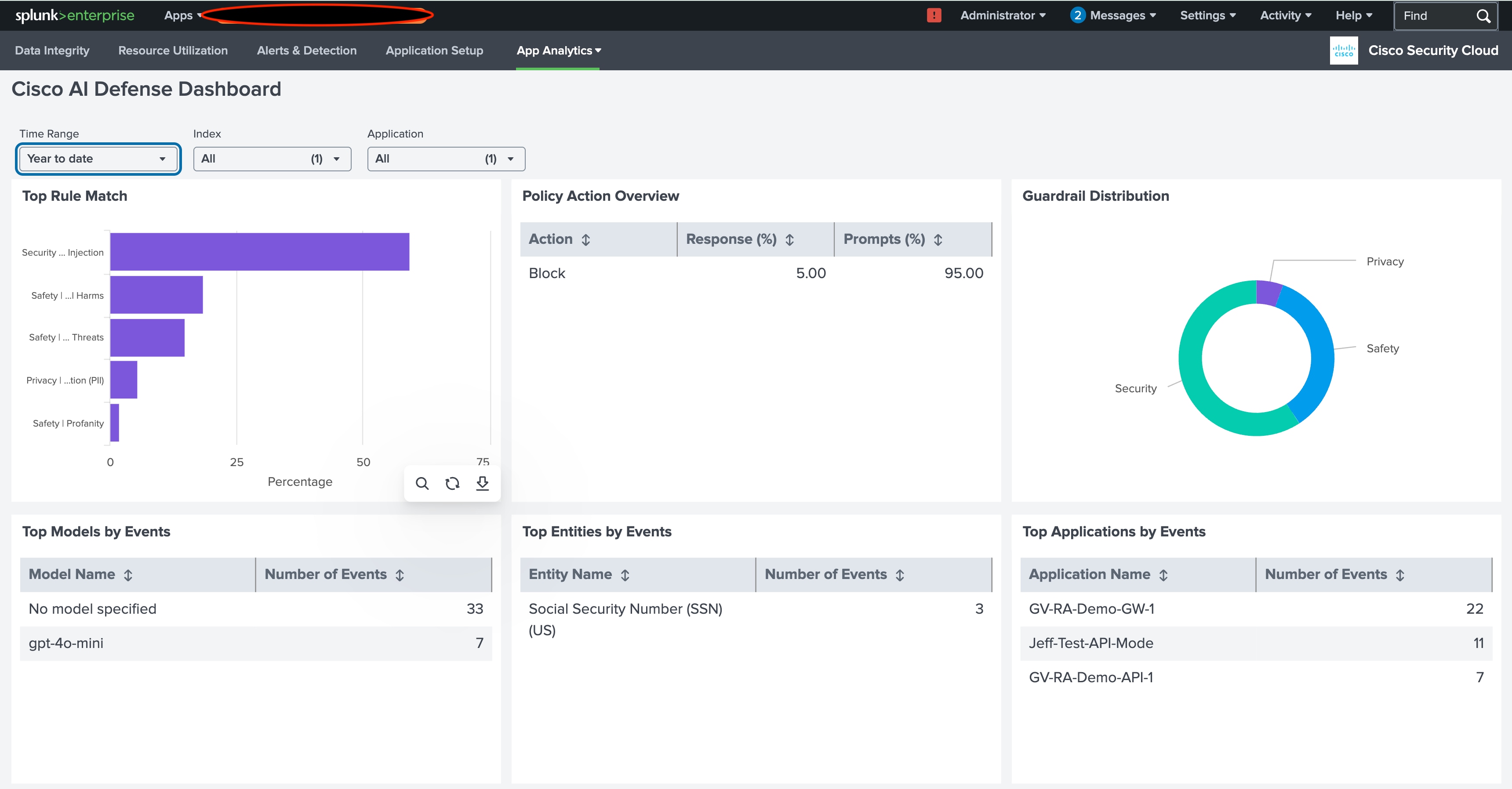The image size is (1512, 789).
Task: Click the 5.00 Response value
Action: pos(811,273)
